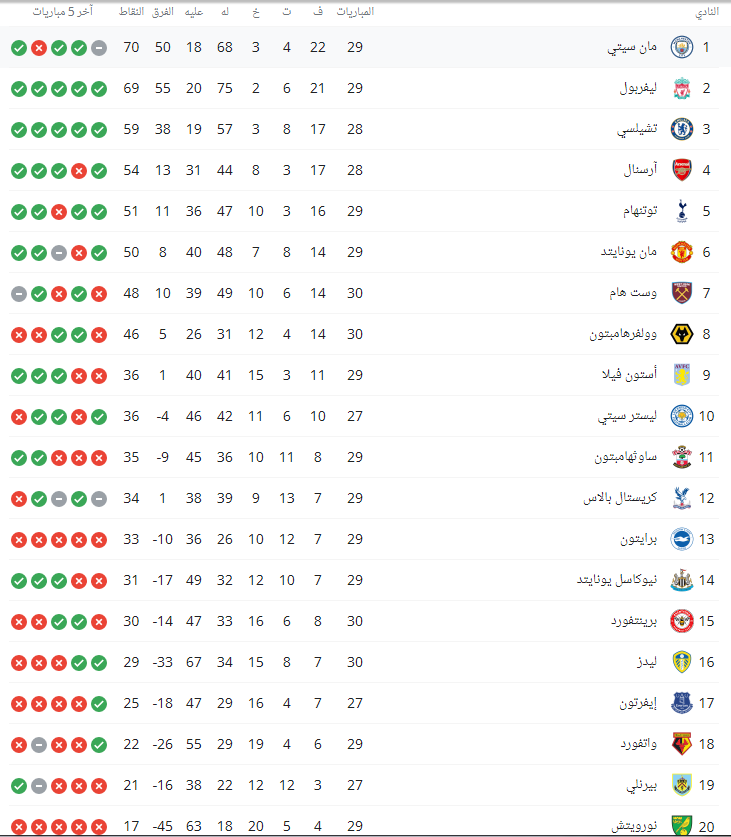731x837 pixels.
Task: Click the Wolverhampton wolf crest
Action: pos(681,334)
